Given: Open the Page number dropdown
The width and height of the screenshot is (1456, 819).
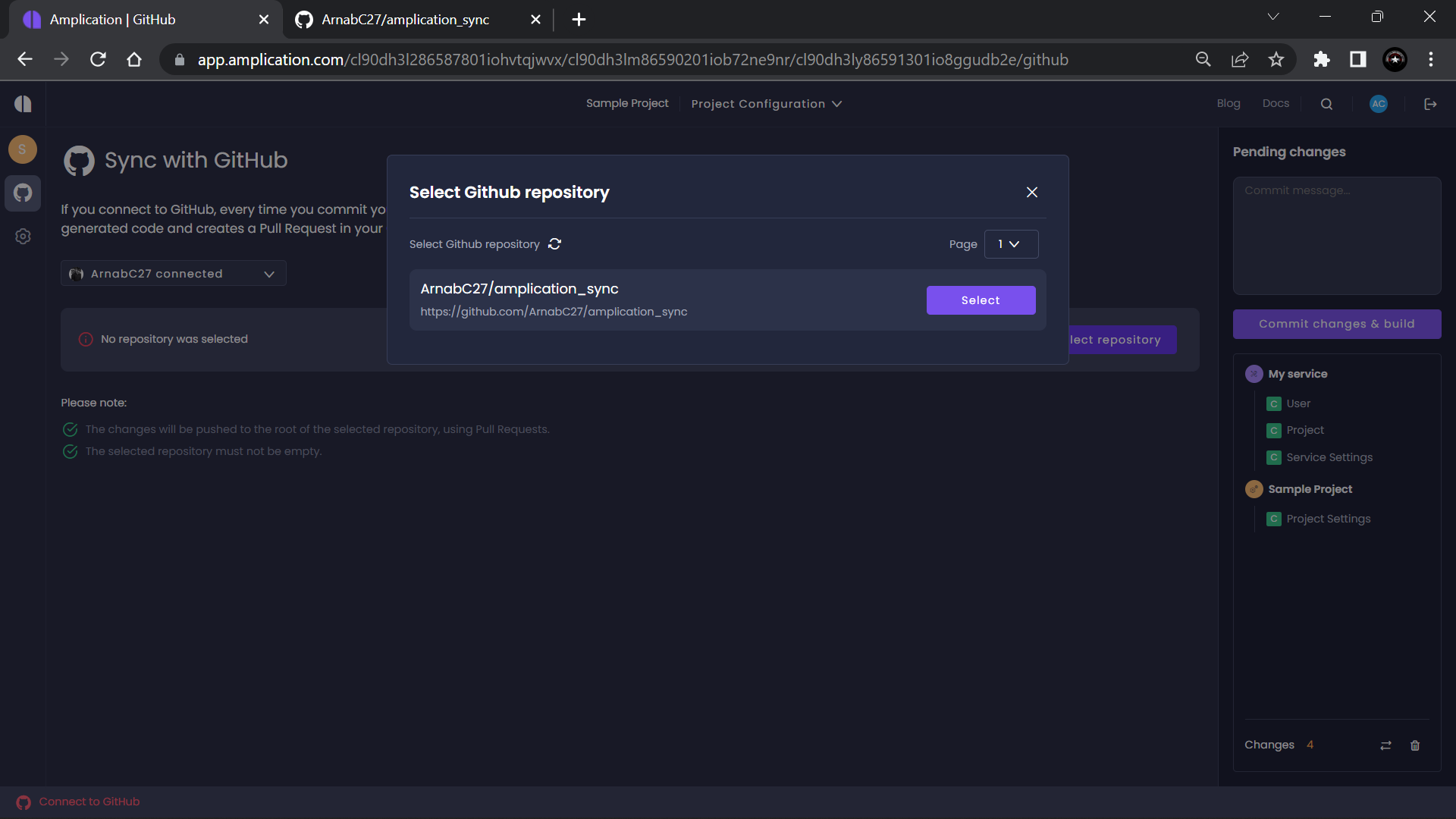Looking at the screenshot, I should (1011, 244).
